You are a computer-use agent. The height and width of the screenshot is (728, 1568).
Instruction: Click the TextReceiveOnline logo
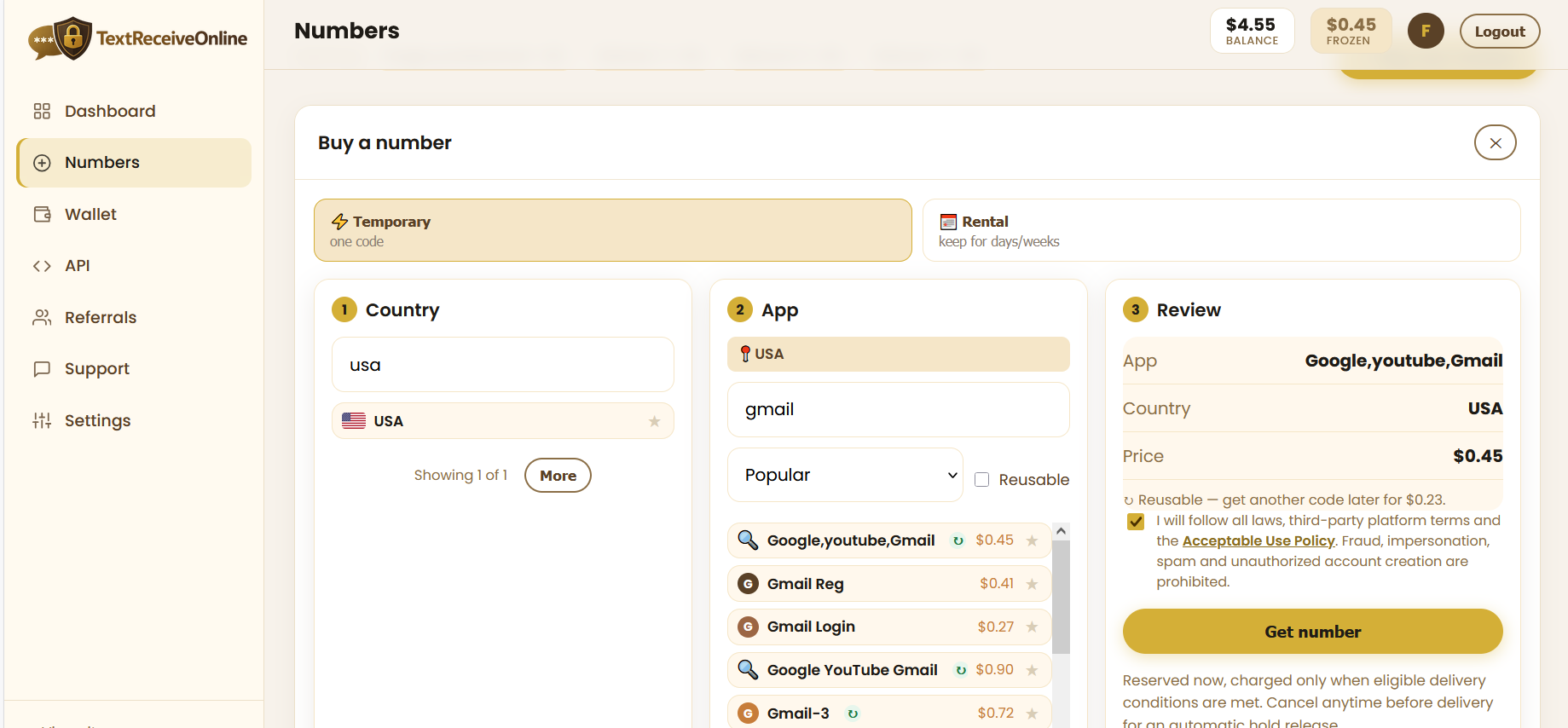tap(137, 38)
